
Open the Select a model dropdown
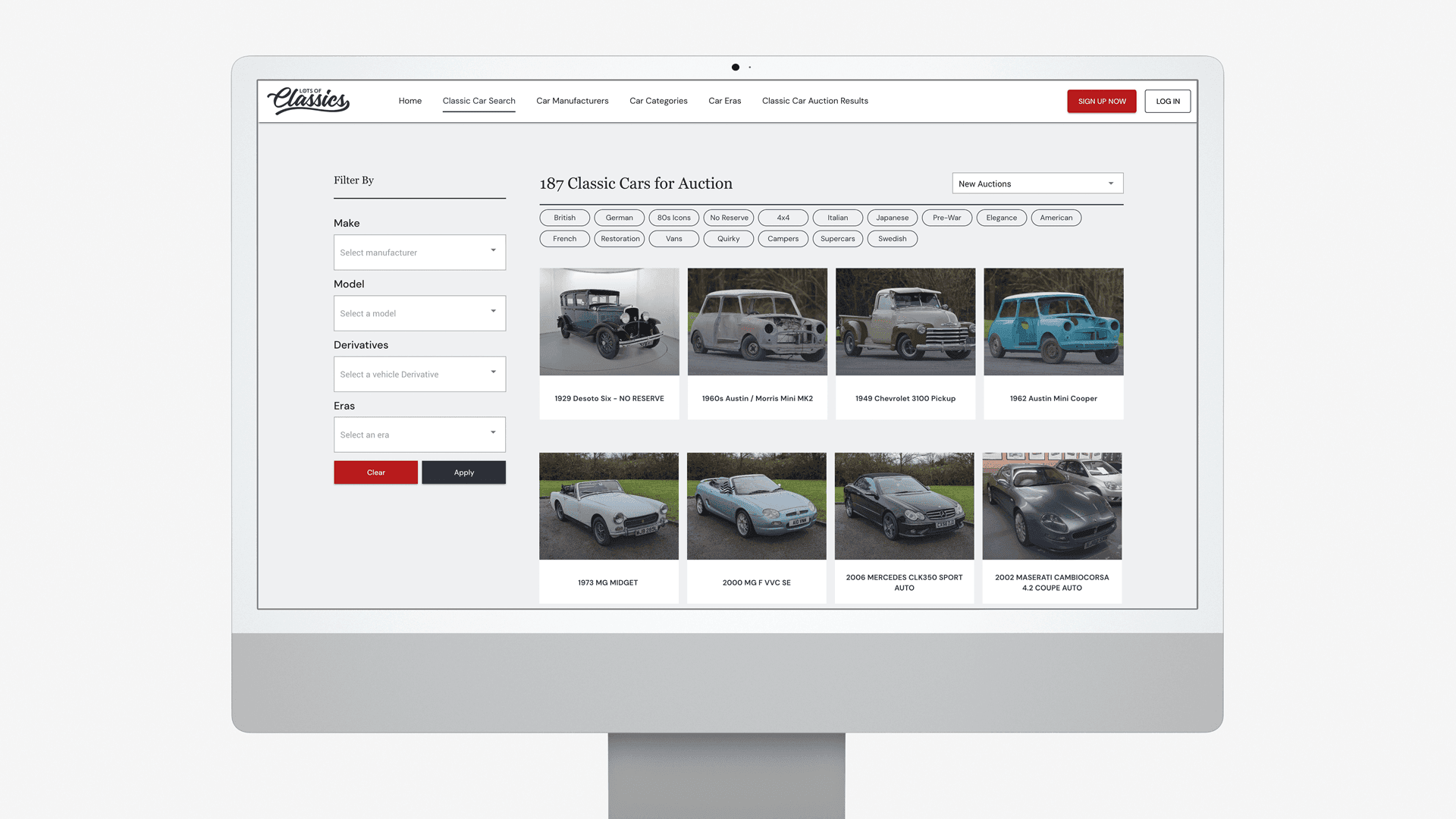[x=419, y=313]
